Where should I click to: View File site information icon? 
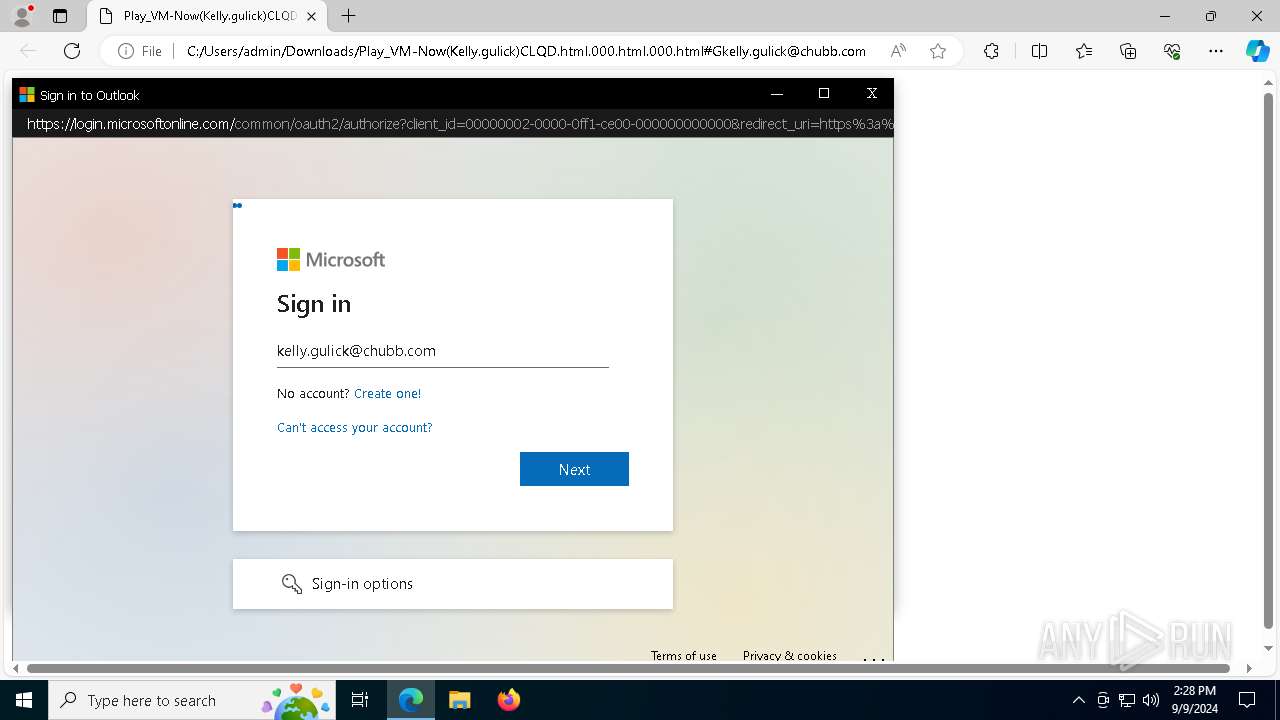coord(139,51)
